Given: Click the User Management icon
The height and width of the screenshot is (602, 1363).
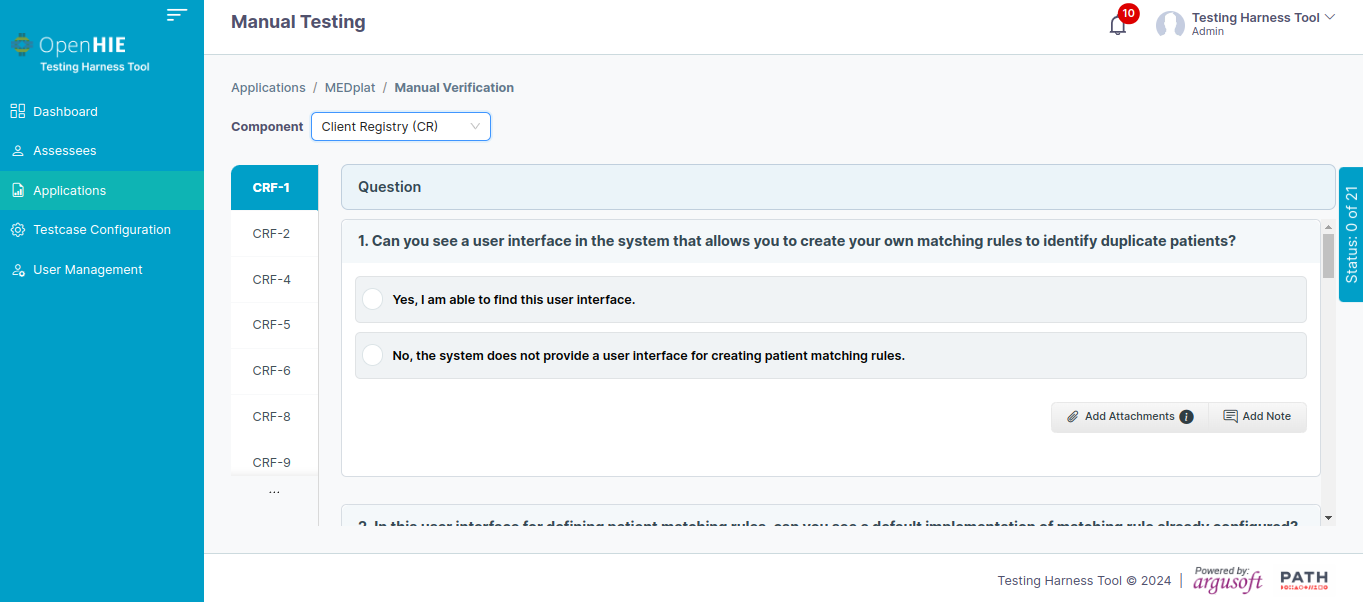Looking at the screenshot, I should (18, 270).
